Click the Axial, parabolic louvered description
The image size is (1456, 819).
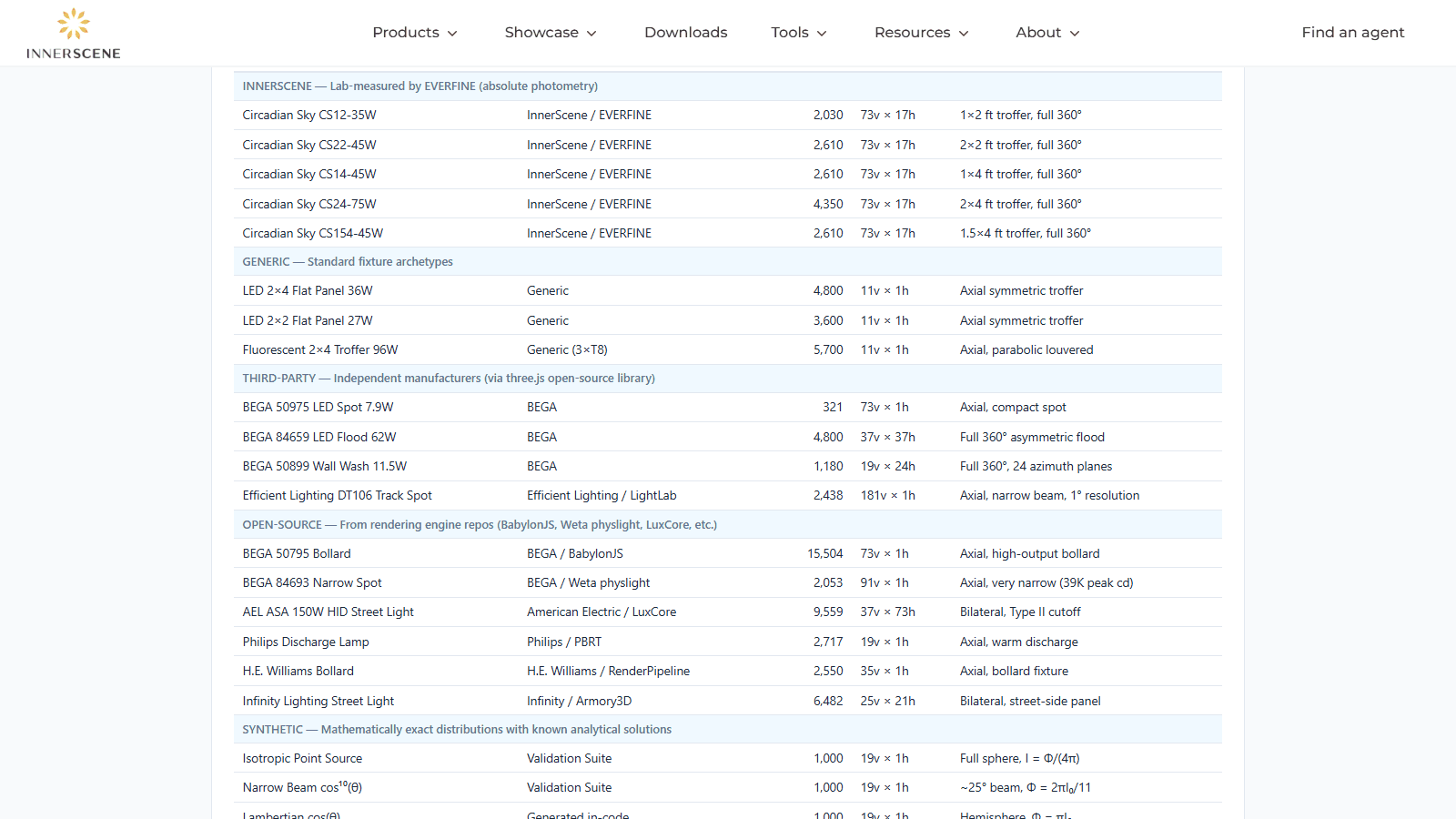1026,349
